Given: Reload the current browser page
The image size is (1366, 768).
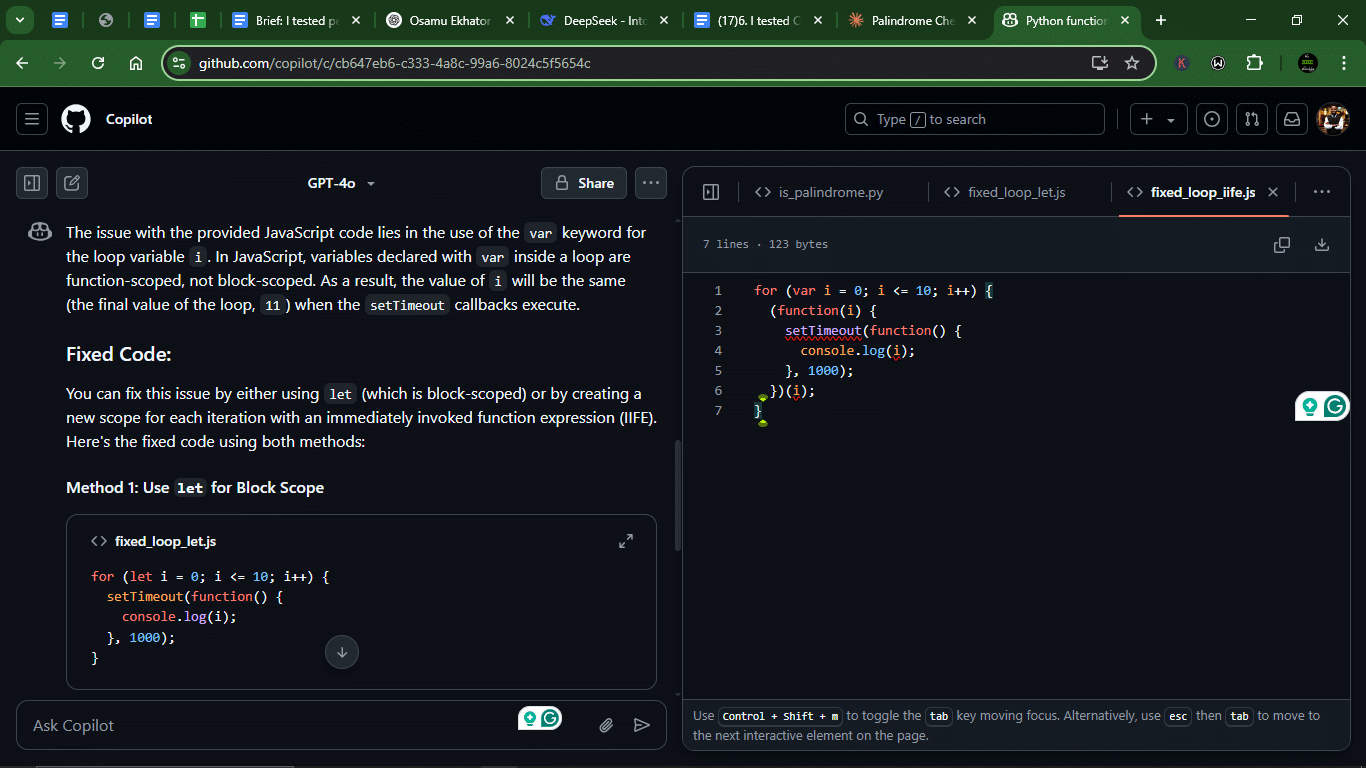Looking at the screenshot, I should pos(98,63).
